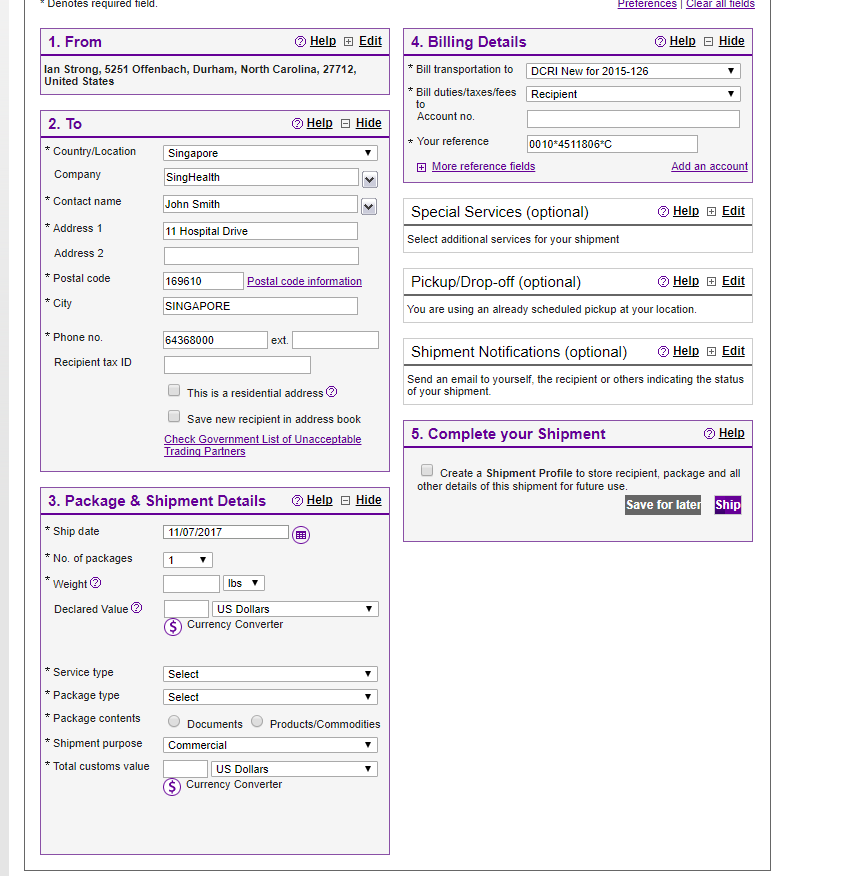Focus the Address 2 input field
Viewport: 866px width, 876px height.
[261, 256]
